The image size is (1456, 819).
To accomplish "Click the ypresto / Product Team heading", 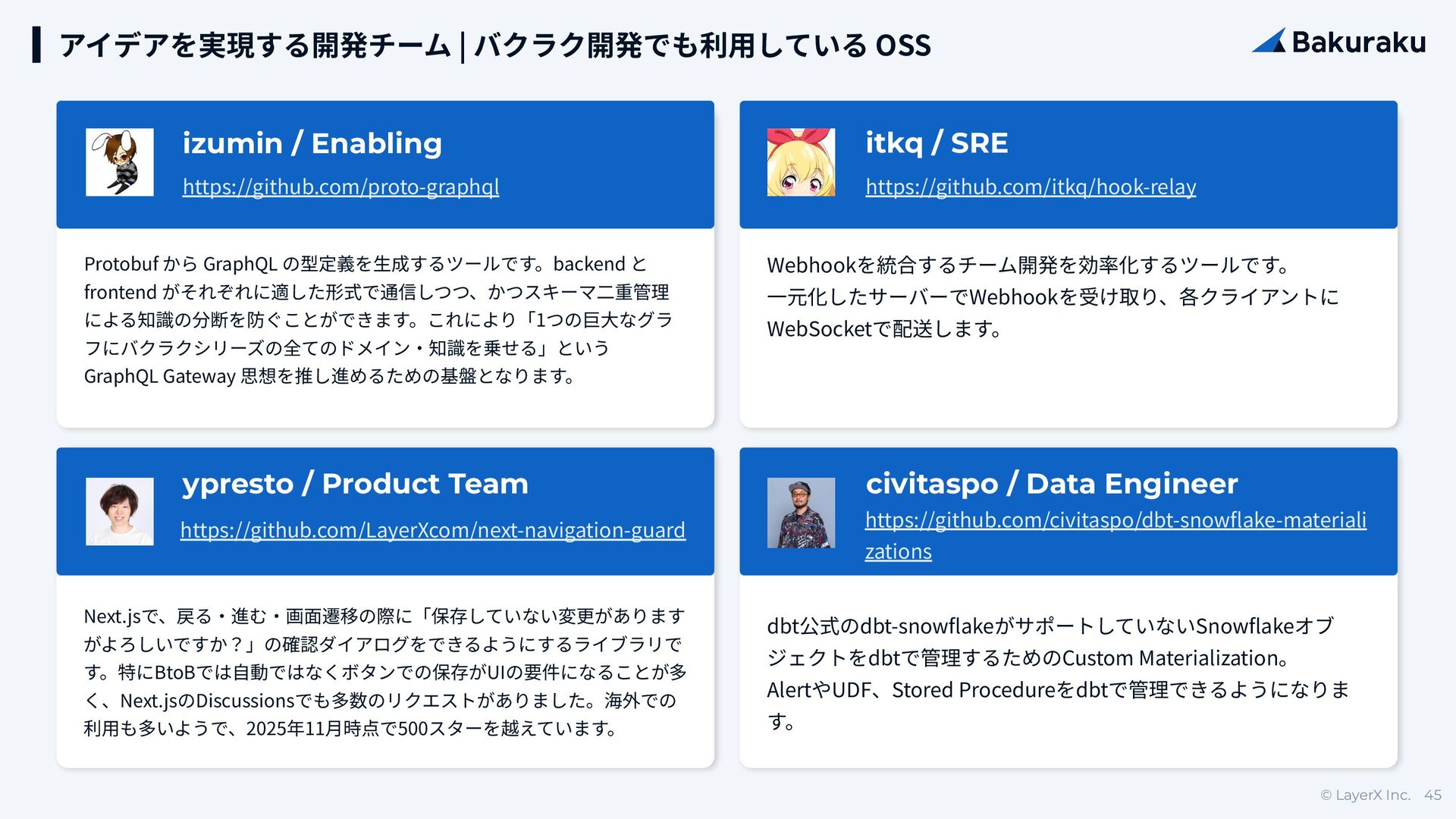I will [355, 484].
